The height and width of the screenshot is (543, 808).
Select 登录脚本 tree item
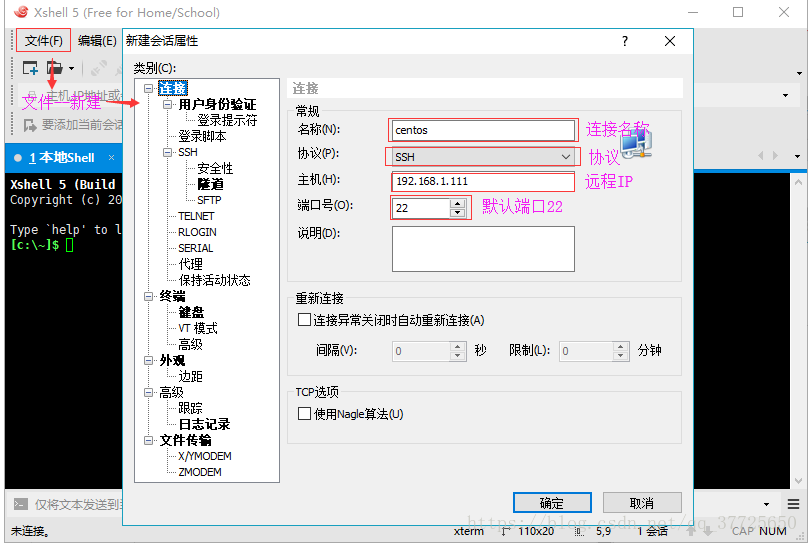tap(202, 137)
